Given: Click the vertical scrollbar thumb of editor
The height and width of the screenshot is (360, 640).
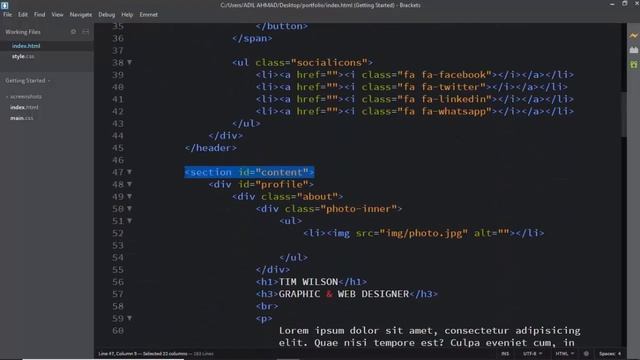Looking at the screenshot, I should pos(623,114).
